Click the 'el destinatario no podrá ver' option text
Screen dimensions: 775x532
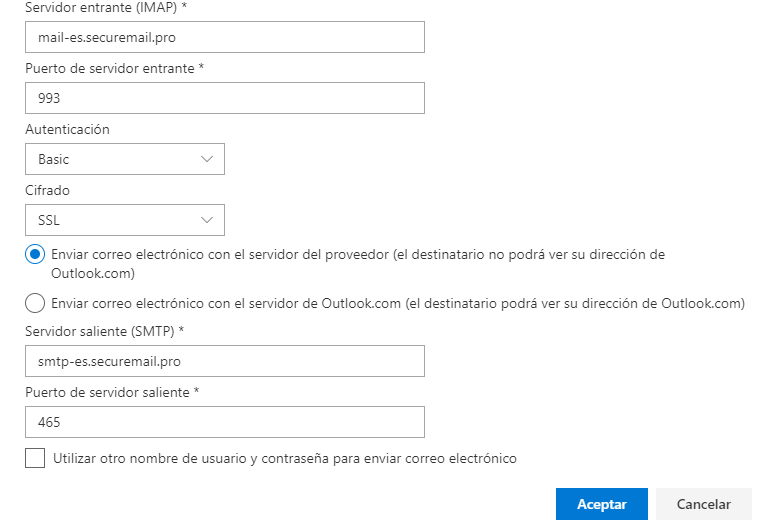[x=358, y=264]
